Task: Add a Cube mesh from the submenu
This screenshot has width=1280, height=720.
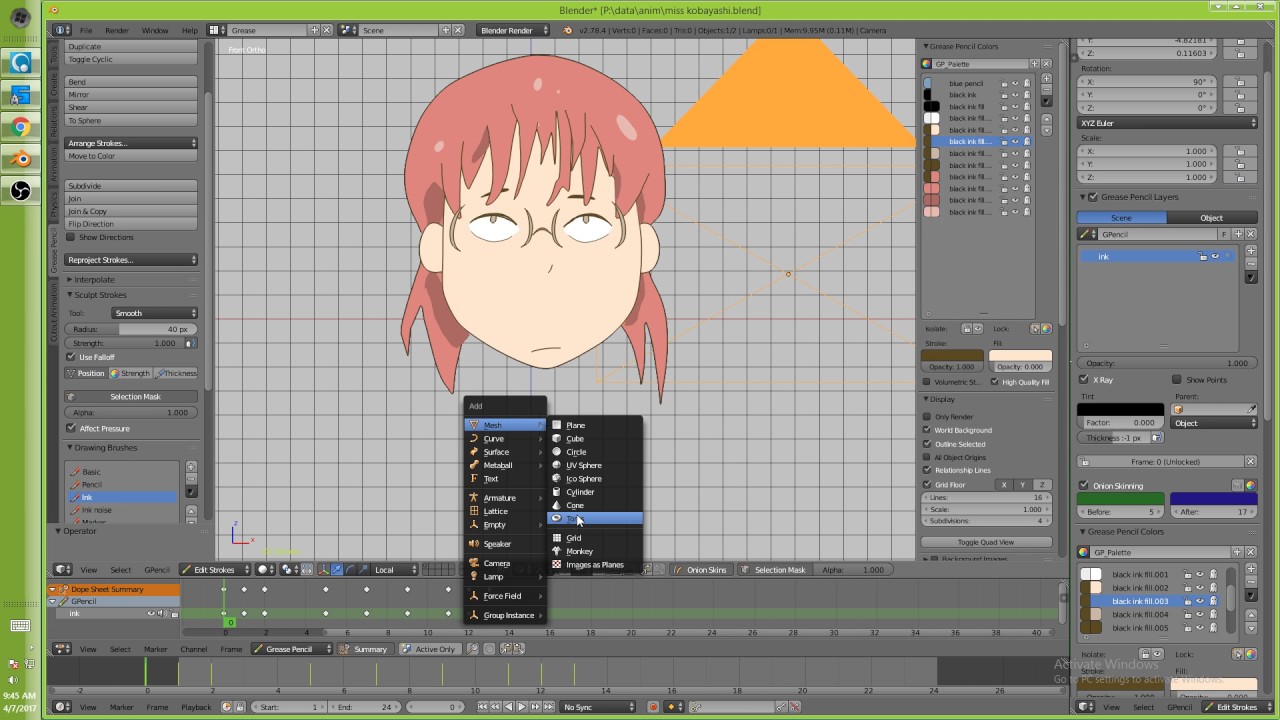Action: 596,438
